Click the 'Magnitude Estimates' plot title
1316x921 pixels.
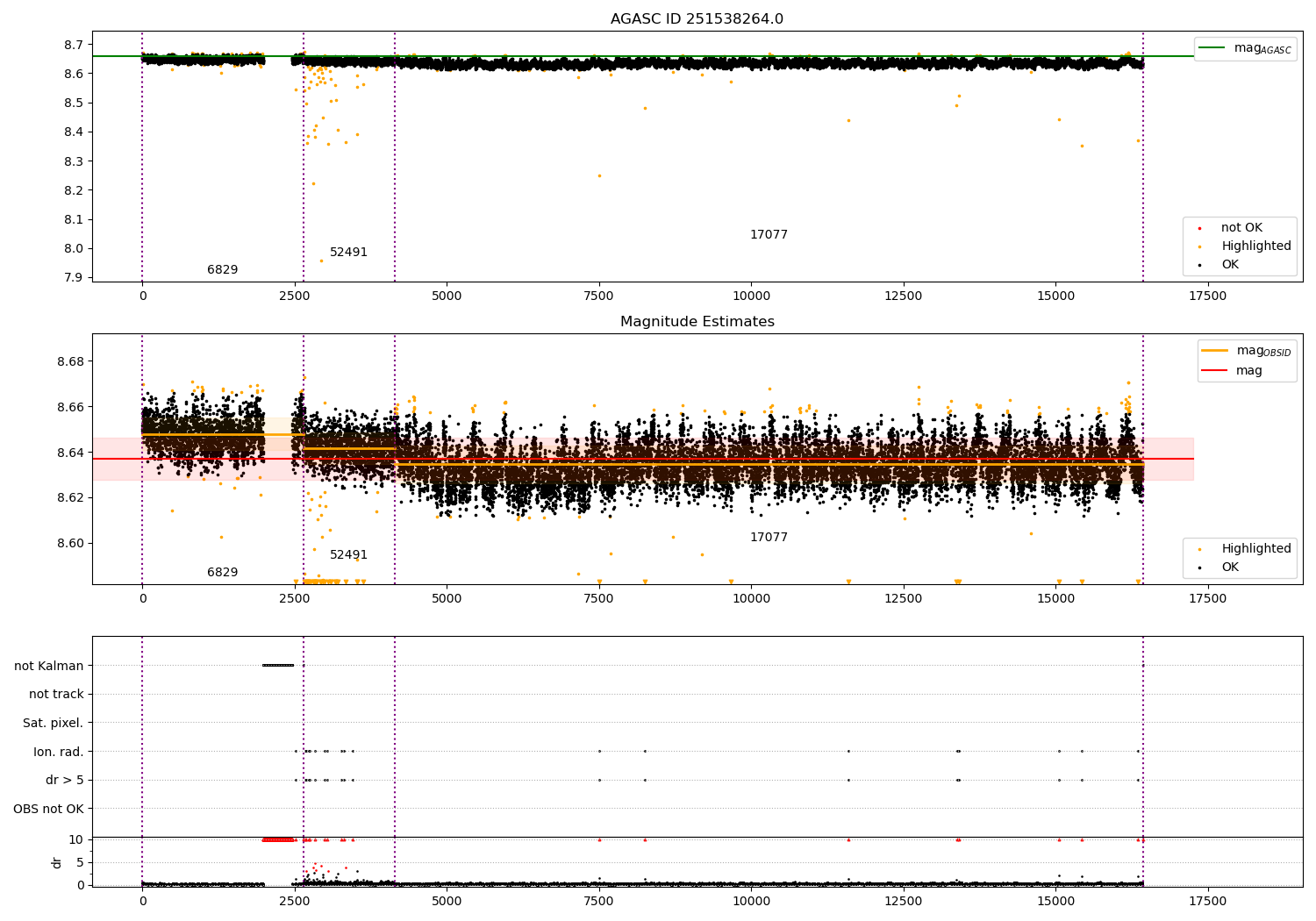coord(697,322)
